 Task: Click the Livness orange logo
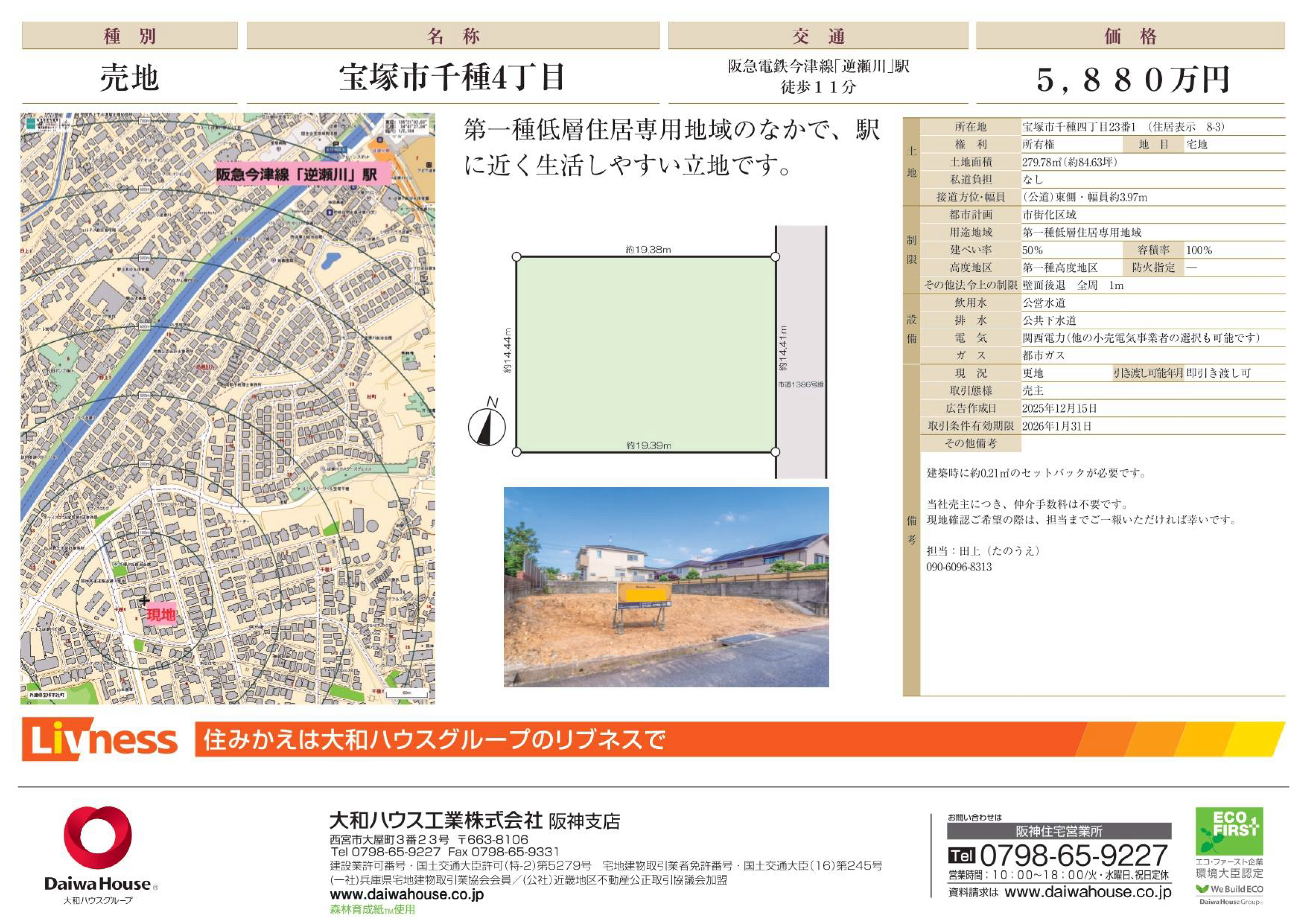point(99,739)
